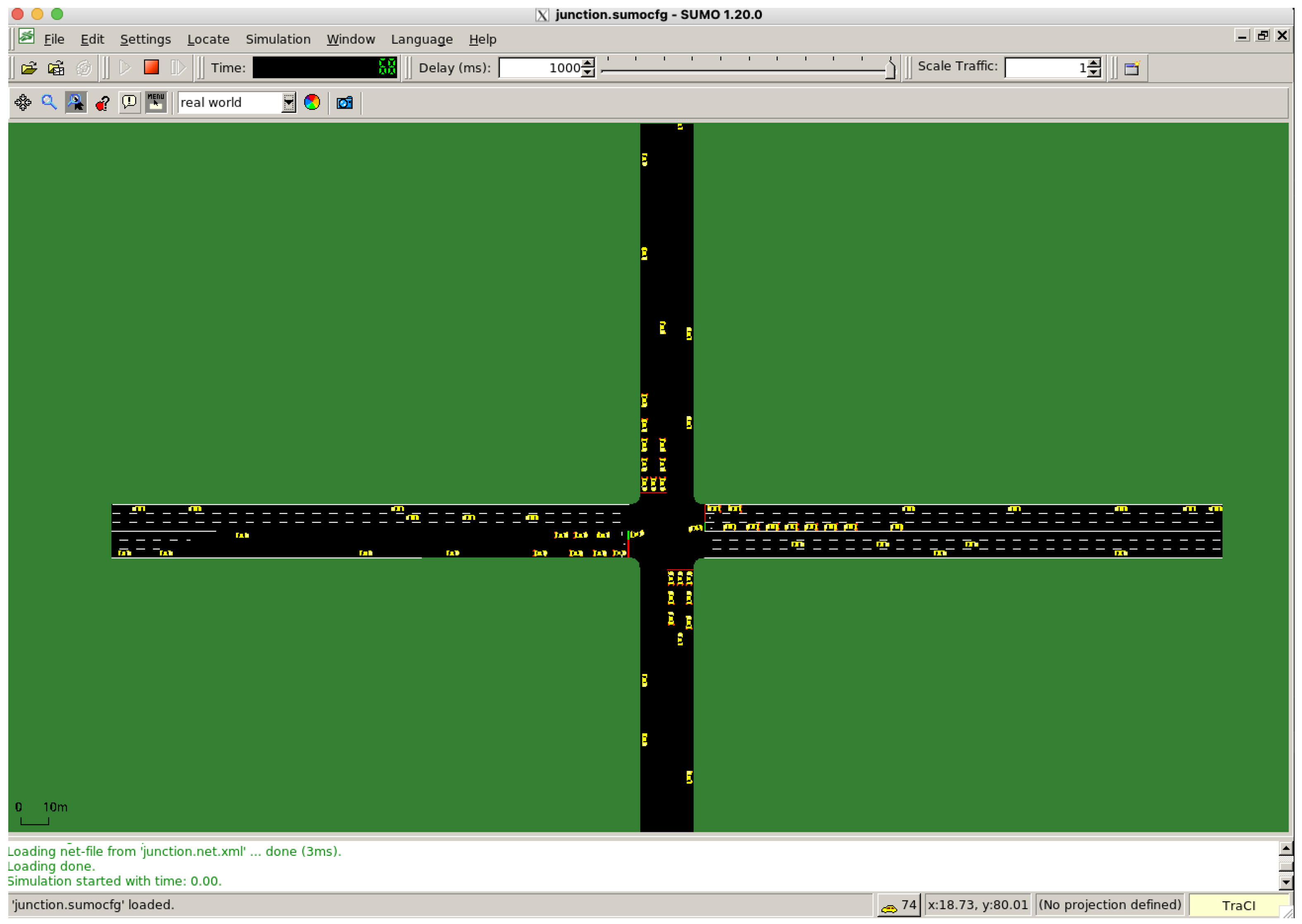Open simulation file icon
This screenshot has width=1302, height=924.
click(29, 68)
